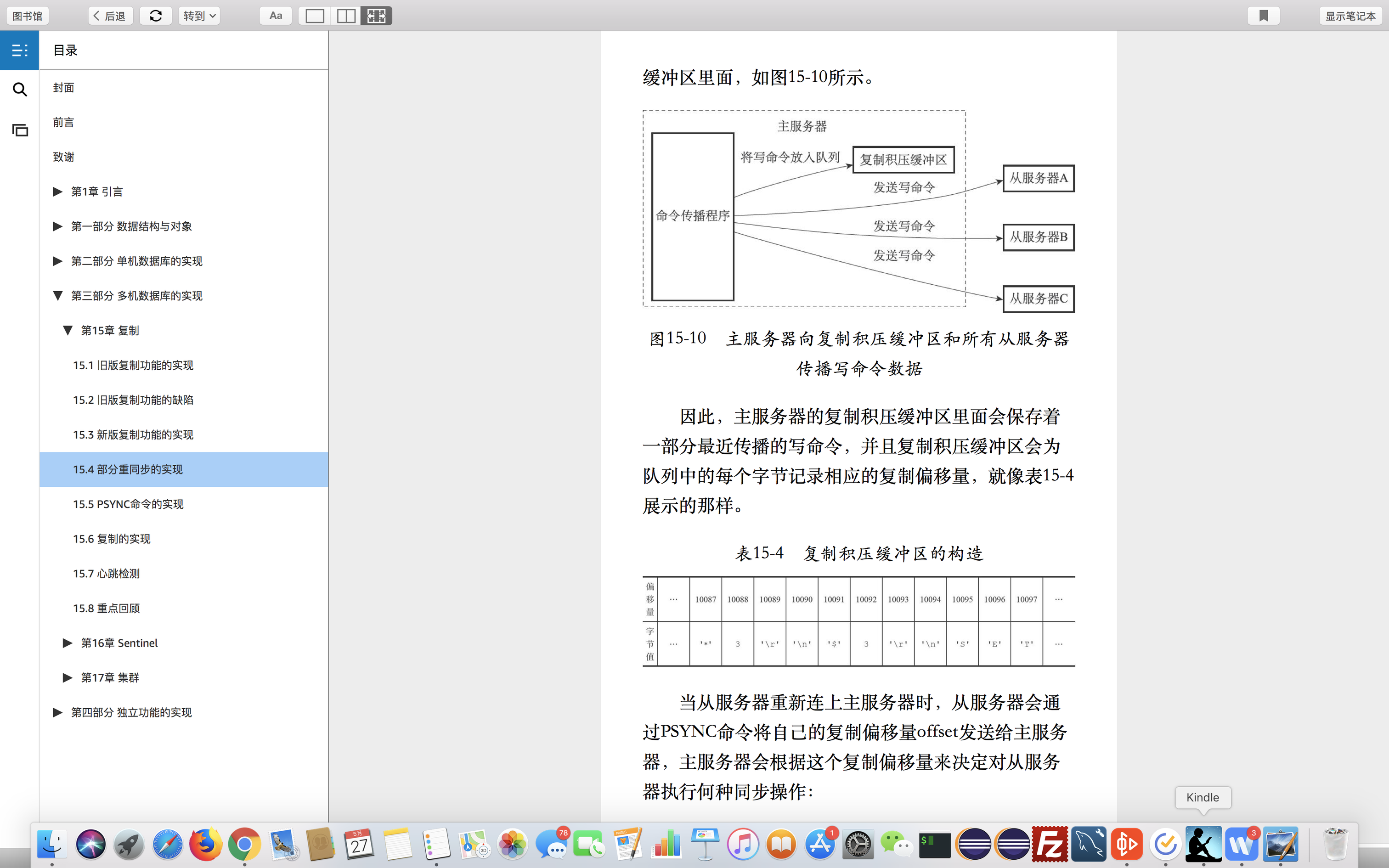
Task: Bookmark this page with the bookmark icon
Action: (x=1263, y=16)
